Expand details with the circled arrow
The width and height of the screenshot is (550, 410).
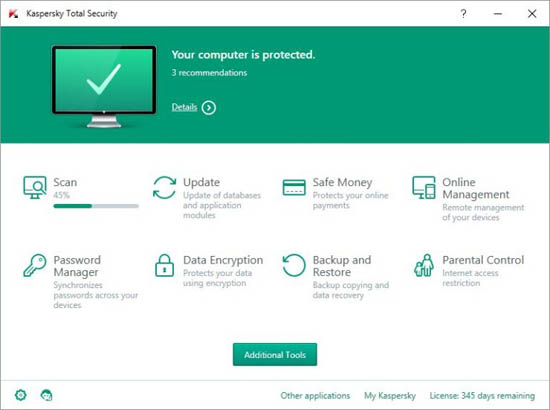coord(209,108)
